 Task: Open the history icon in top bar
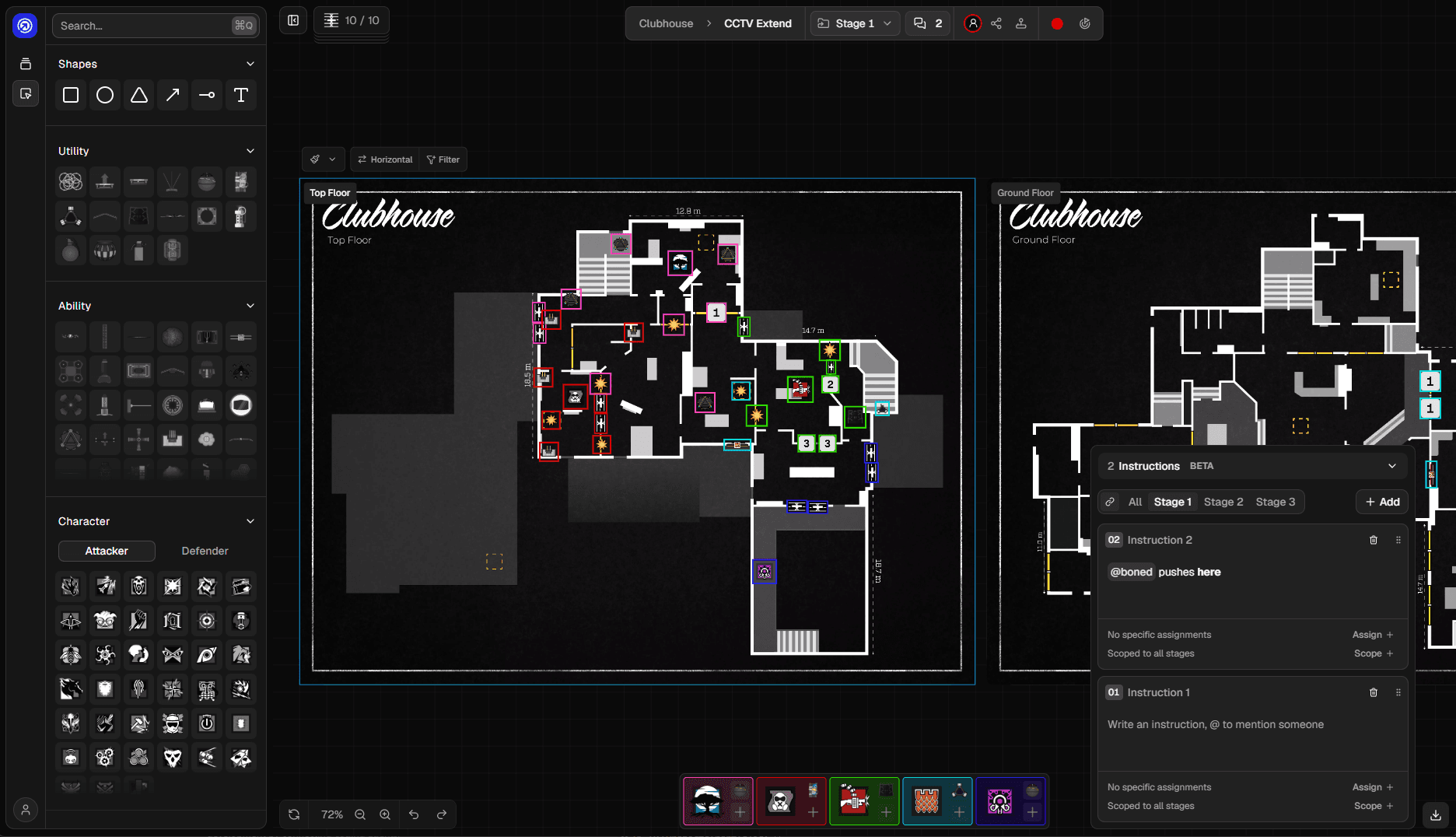pos(1085,23)
